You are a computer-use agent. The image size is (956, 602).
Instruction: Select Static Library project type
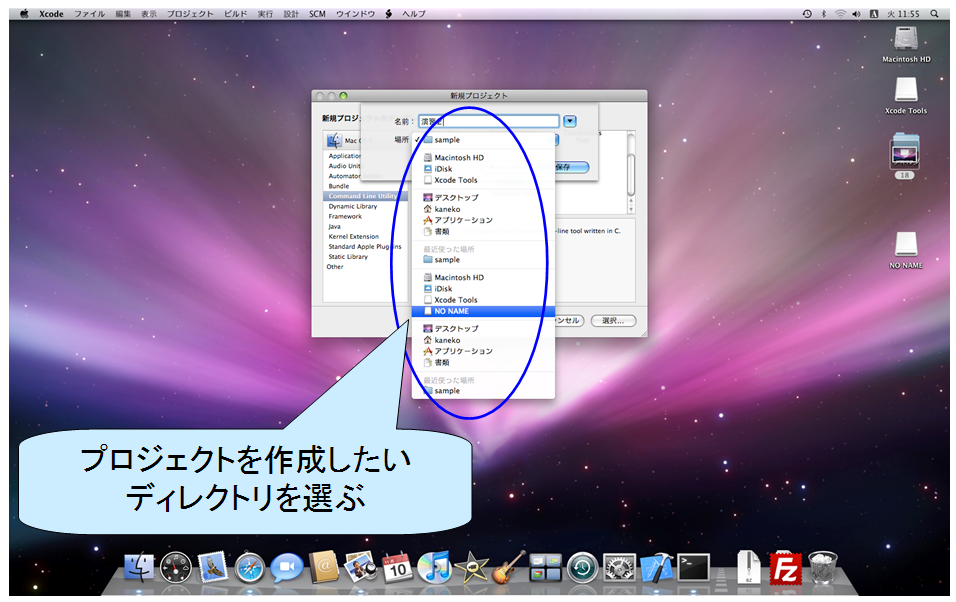click(x=348, y=257)
